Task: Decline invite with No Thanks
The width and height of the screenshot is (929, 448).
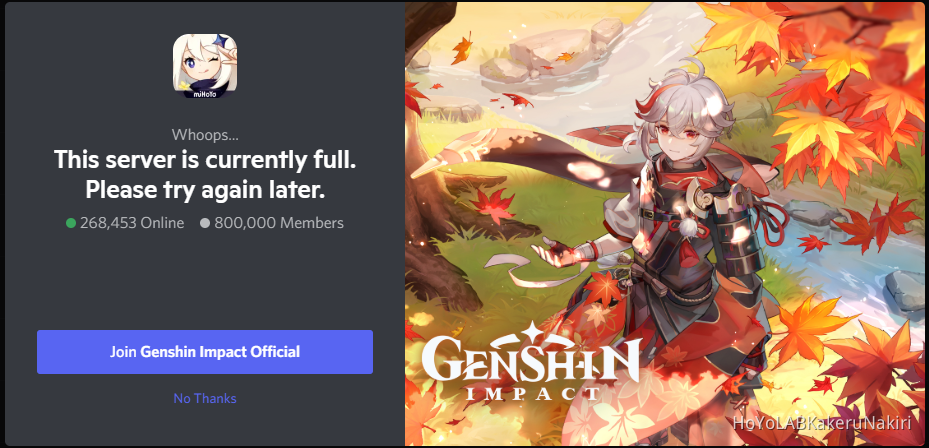Action: coord(205,398)
